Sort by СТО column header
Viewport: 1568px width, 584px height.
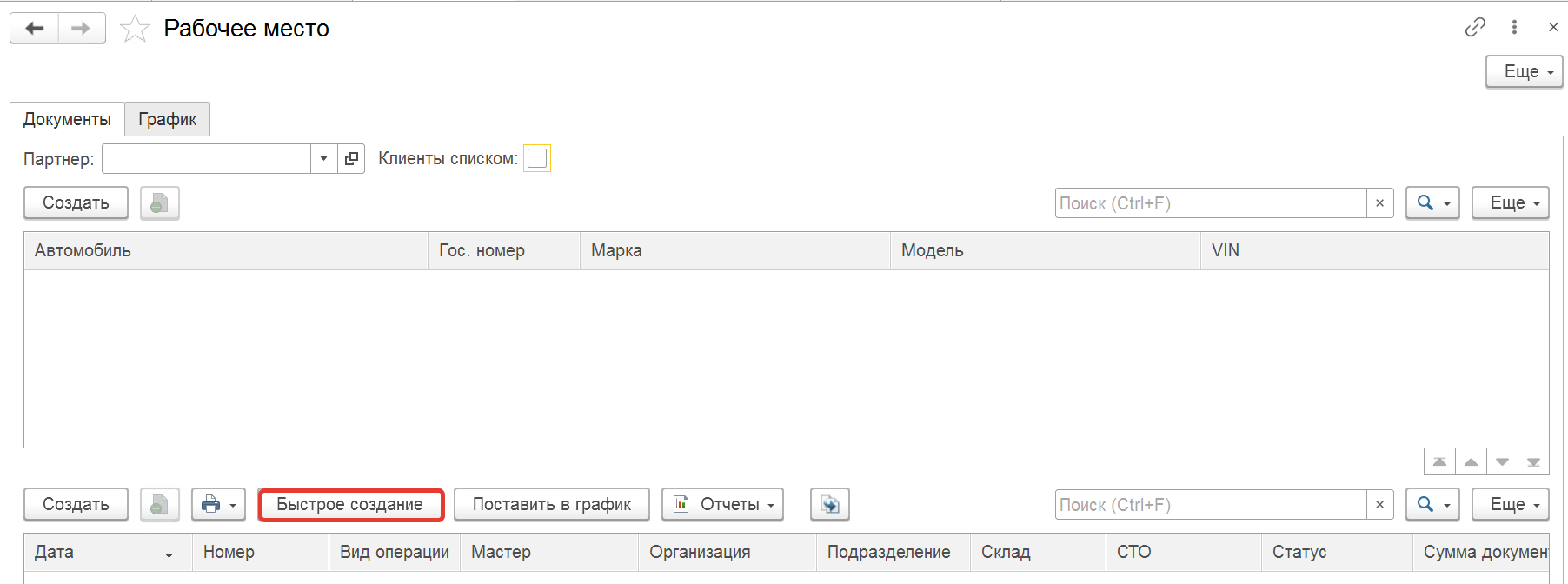point(1184,552)
